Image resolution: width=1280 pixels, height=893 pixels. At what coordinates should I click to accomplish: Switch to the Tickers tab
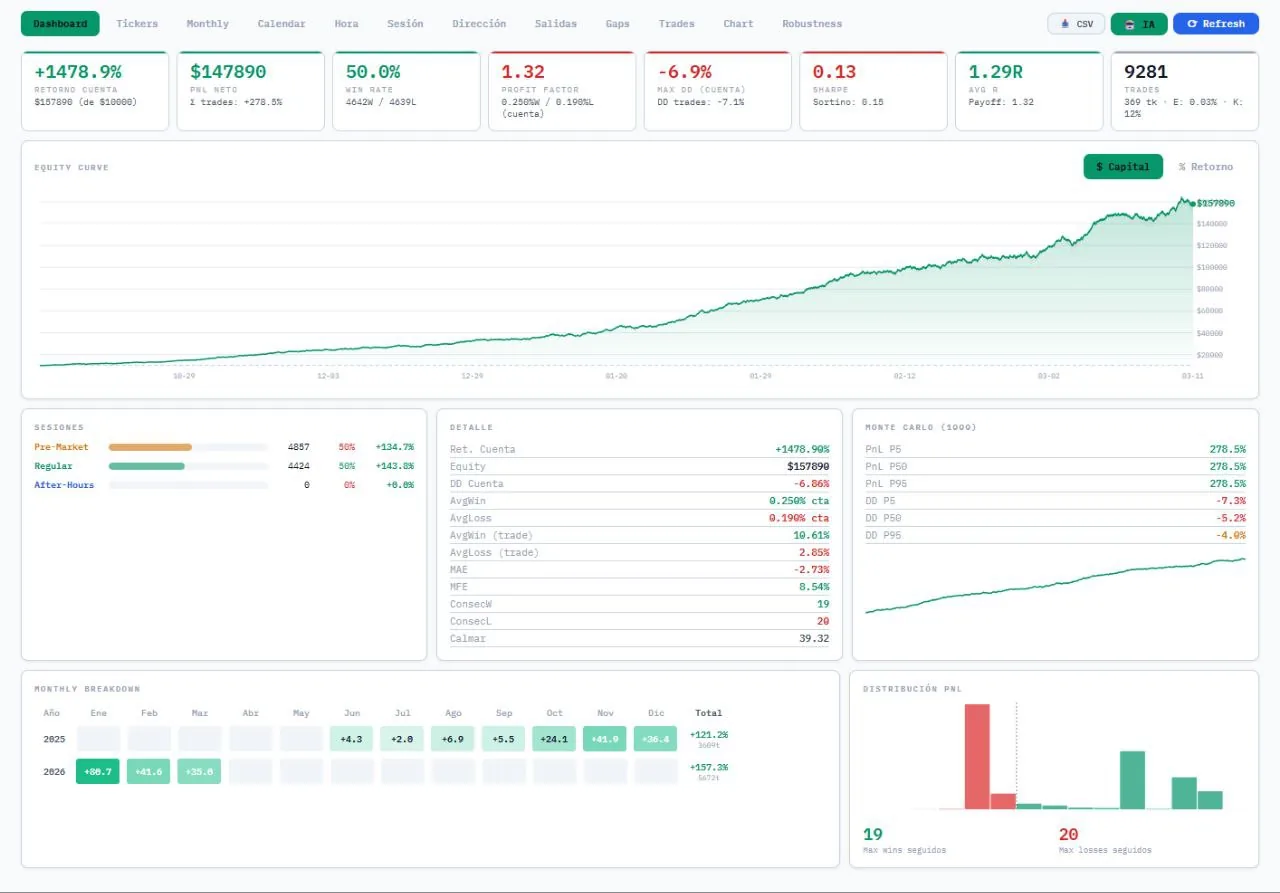137,23
